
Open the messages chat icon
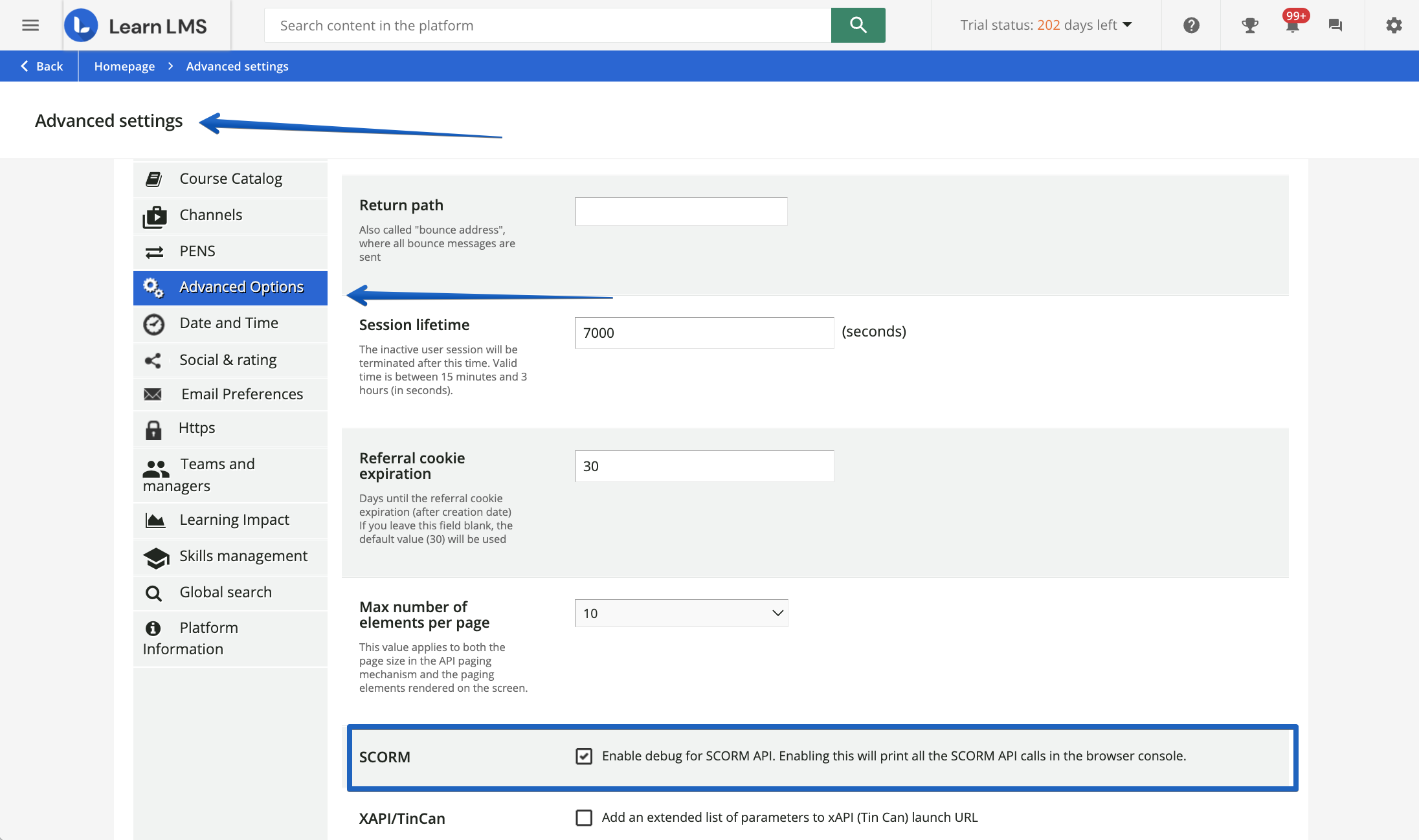click(1335, 25)
